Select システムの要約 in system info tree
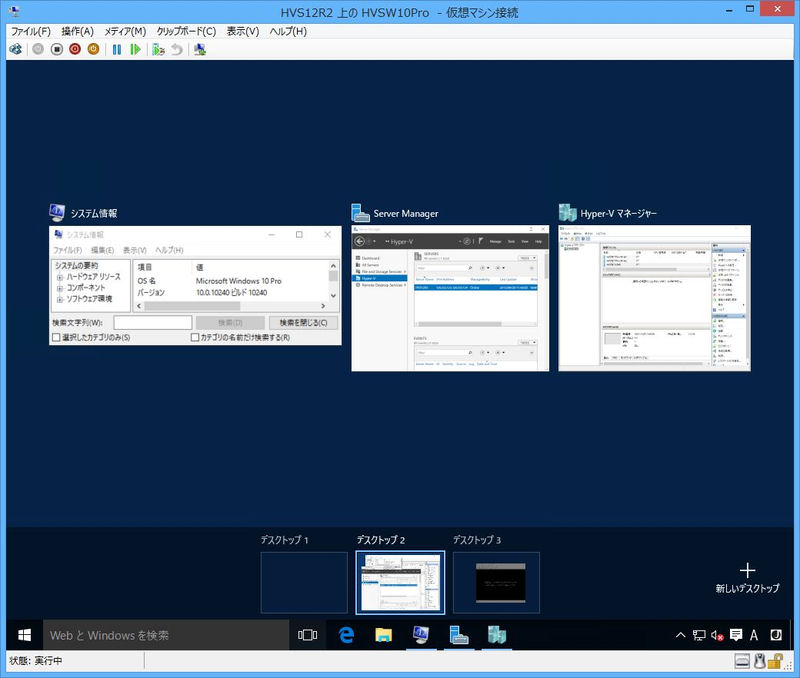This screenshot has width=800, height=678. (77, 266)
